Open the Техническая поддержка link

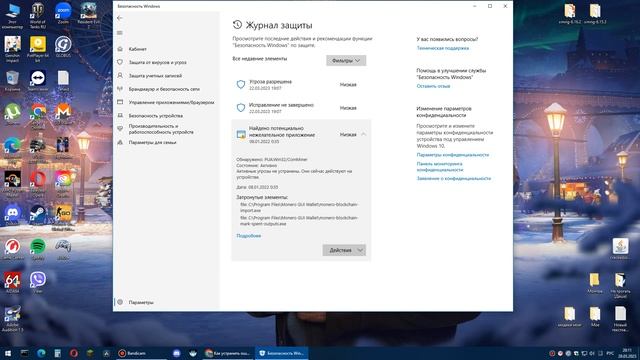[443, 48]
